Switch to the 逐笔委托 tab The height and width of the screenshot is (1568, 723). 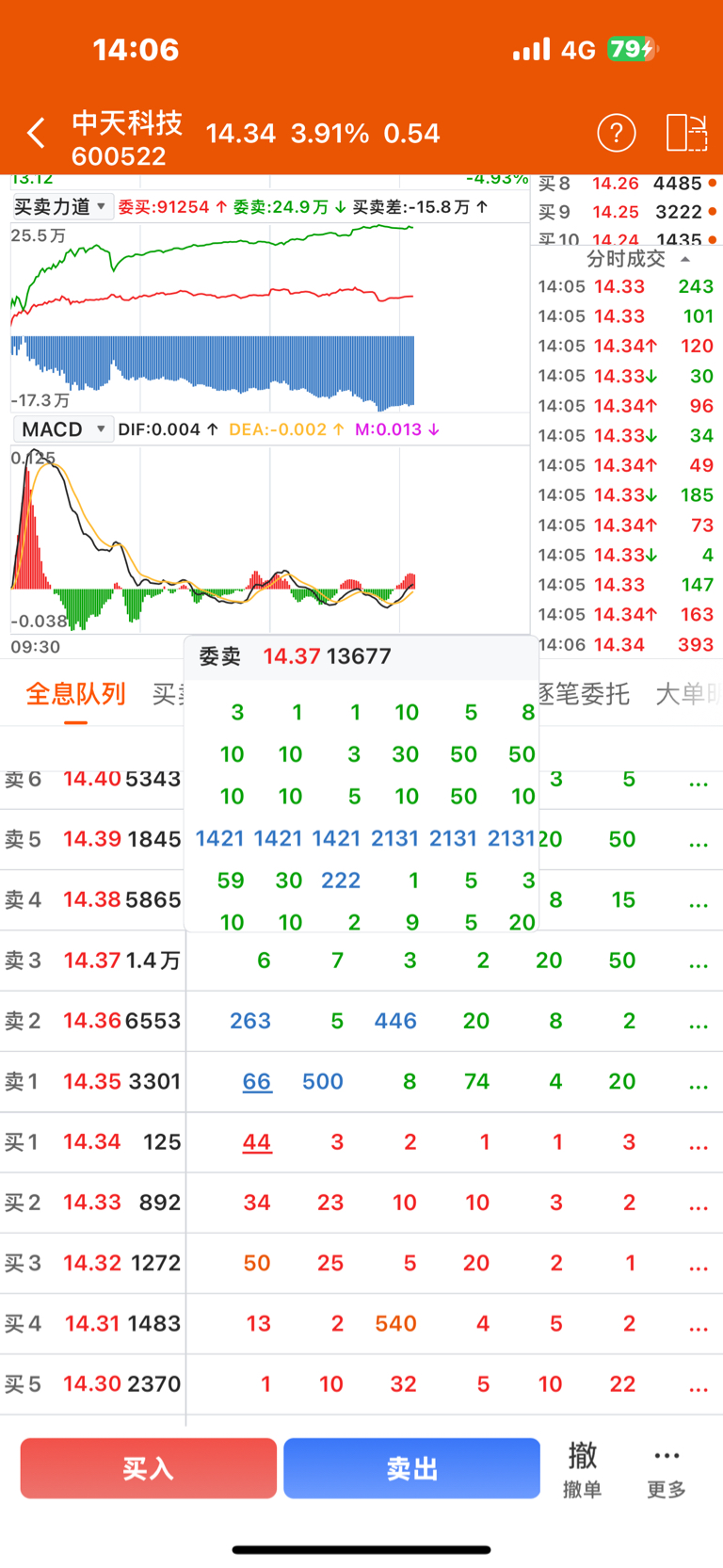(584, 694)
